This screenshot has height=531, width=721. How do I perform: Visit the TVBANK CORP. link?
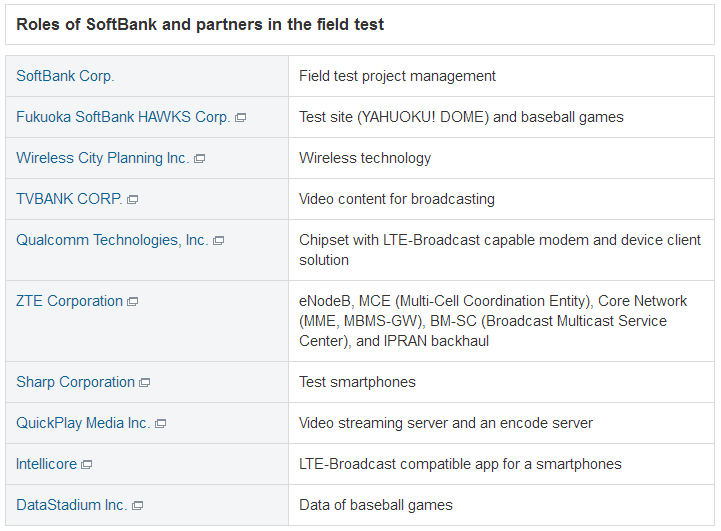(x=69, y=199)
